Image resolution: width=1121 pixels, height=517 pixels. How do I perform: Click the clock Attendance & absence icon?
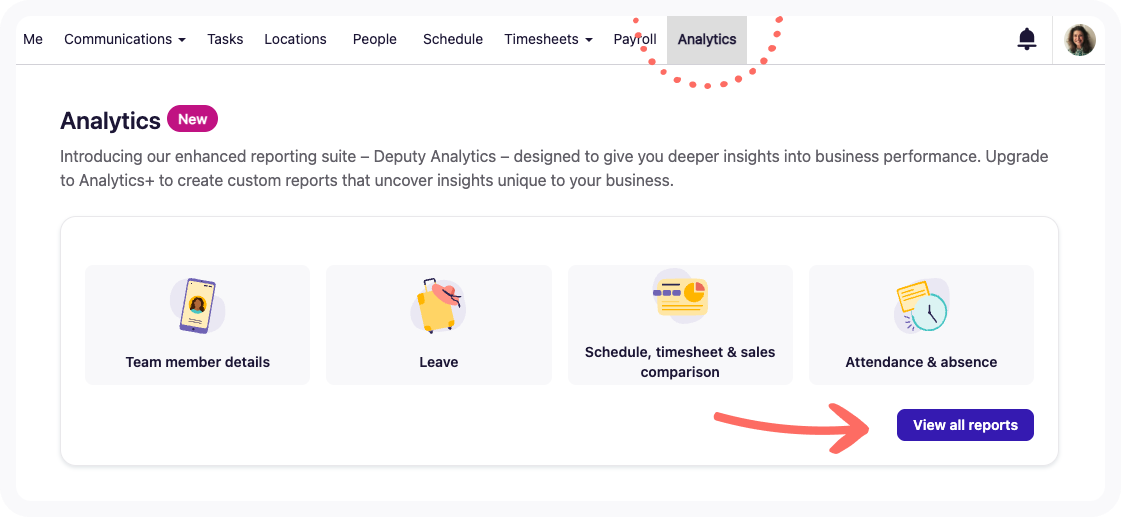tap(922, 305)
